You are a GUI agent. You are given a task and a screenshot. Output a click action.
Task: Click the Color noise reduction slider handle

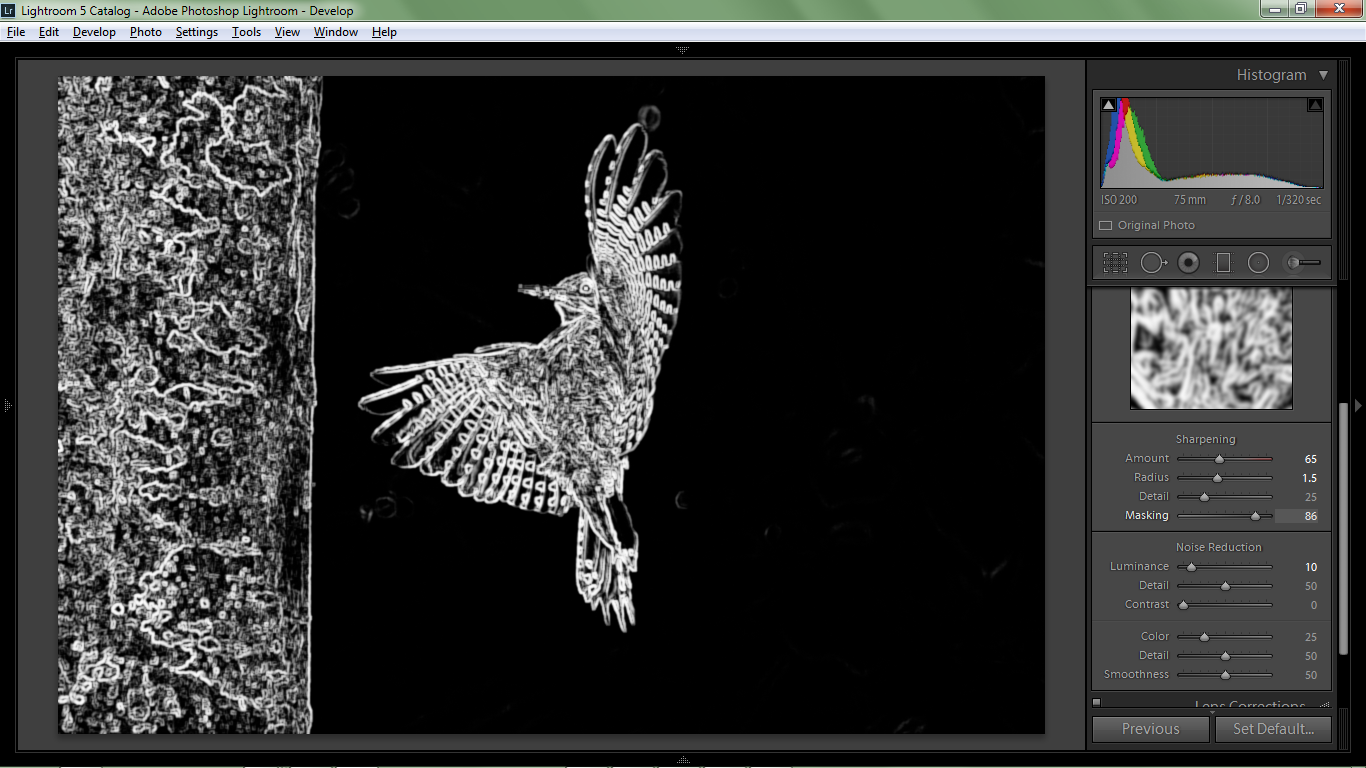tap(1204, 637)
